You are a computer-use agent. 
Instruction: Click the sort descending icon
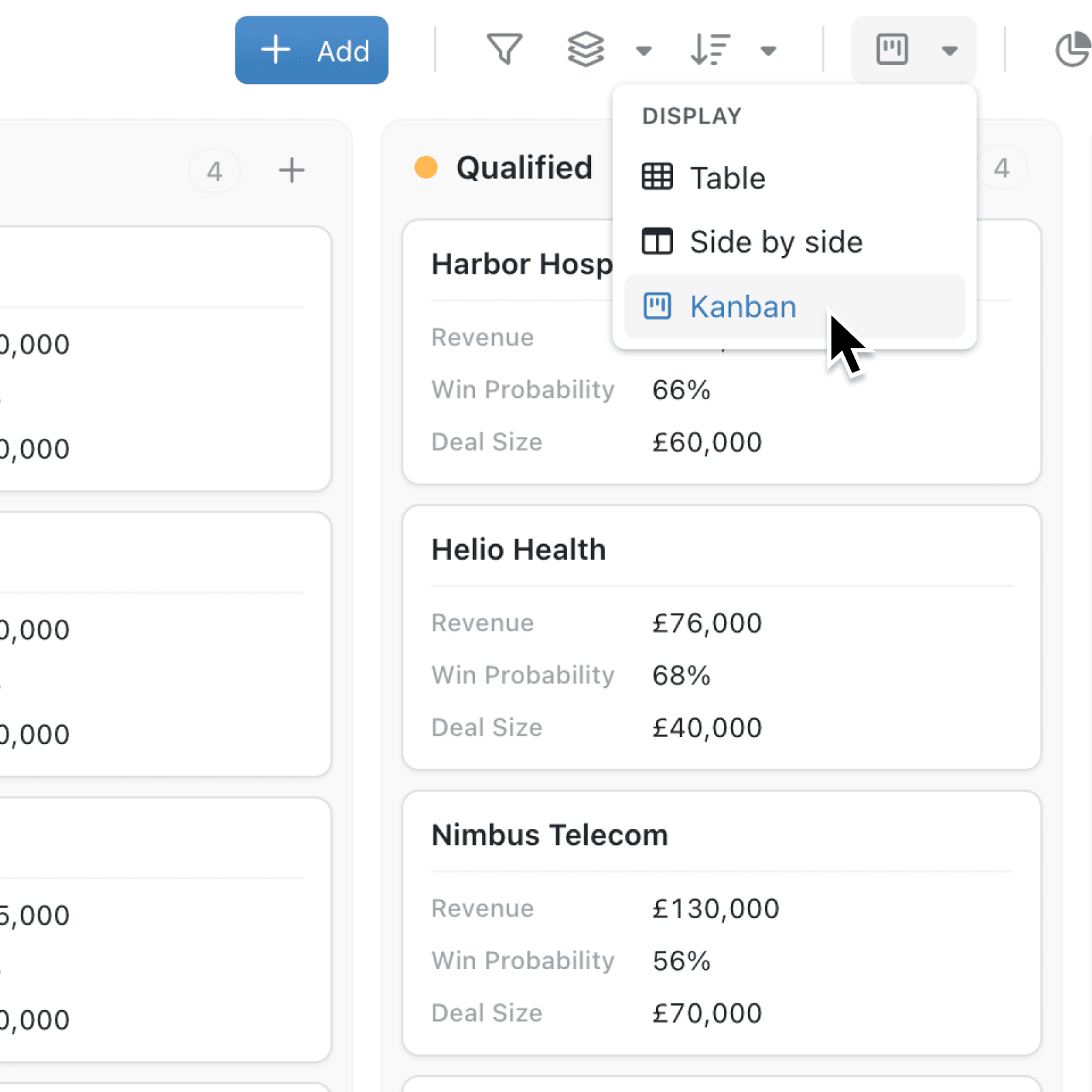[x=710, y=49]
